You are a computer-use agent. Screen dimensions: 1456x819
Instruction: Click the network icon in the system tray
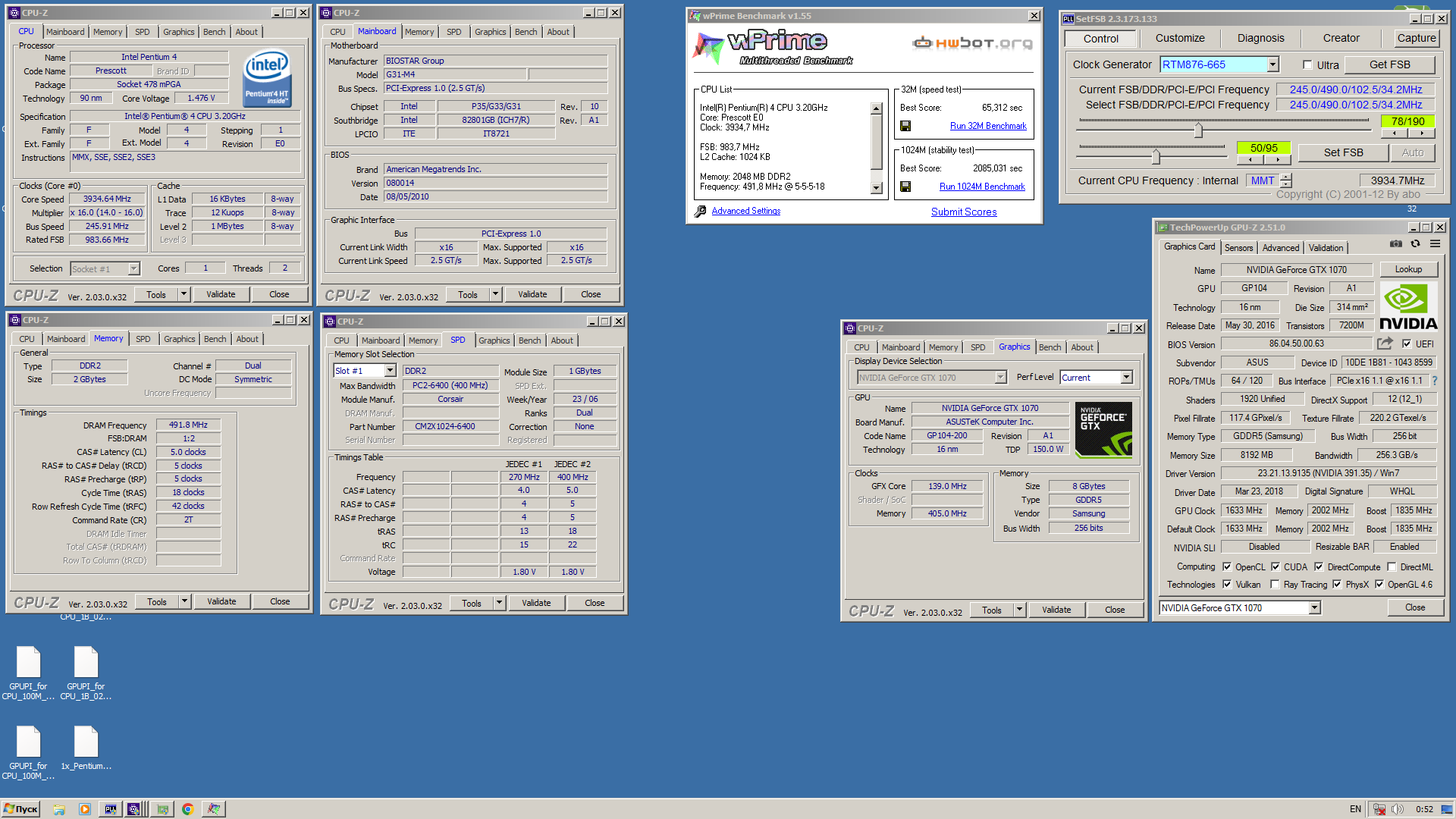click(x=1379, y=809)
